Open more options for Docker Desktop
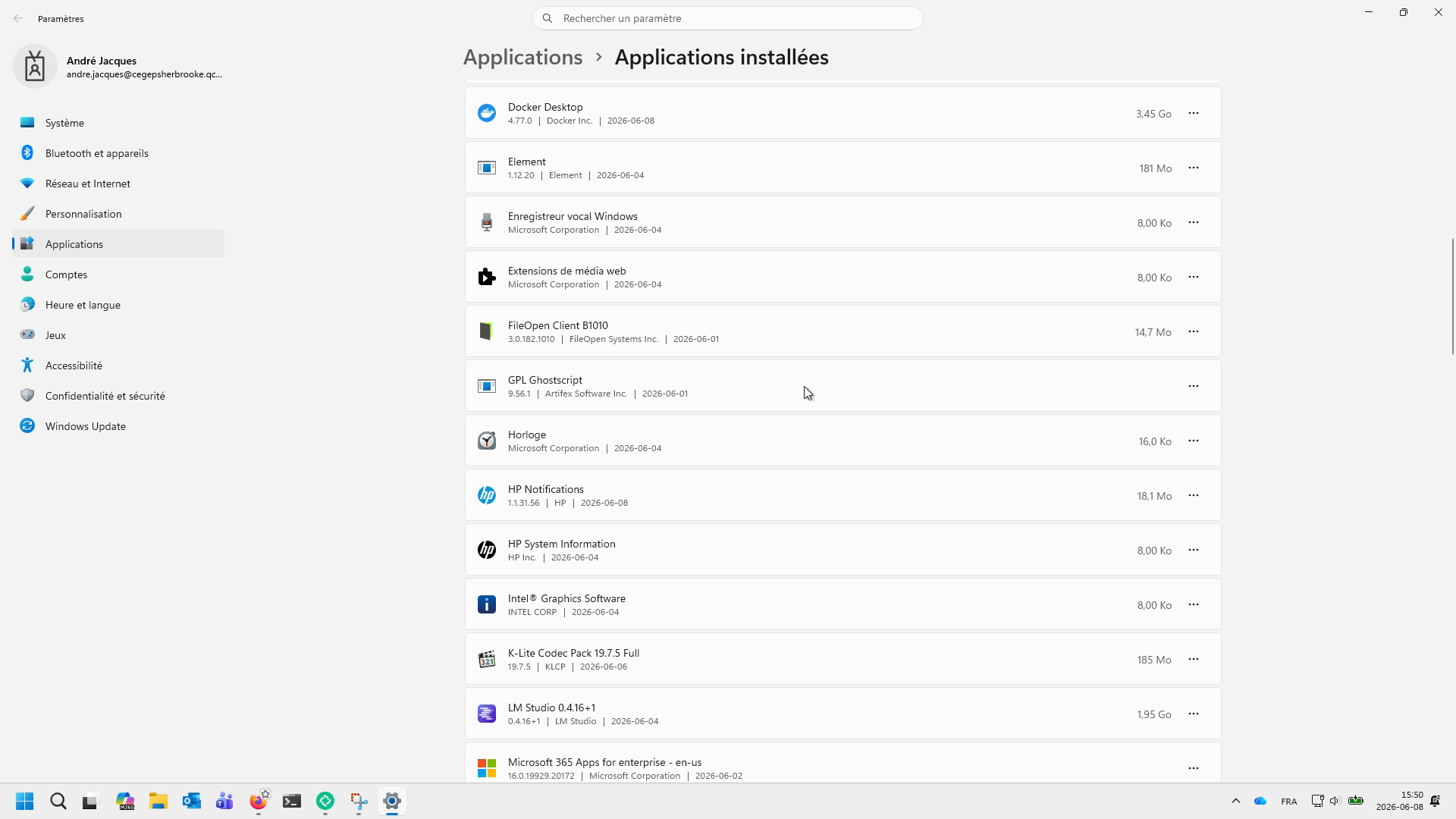The width and height of the screenshot is (1456, 819). tap(1194, 113)
